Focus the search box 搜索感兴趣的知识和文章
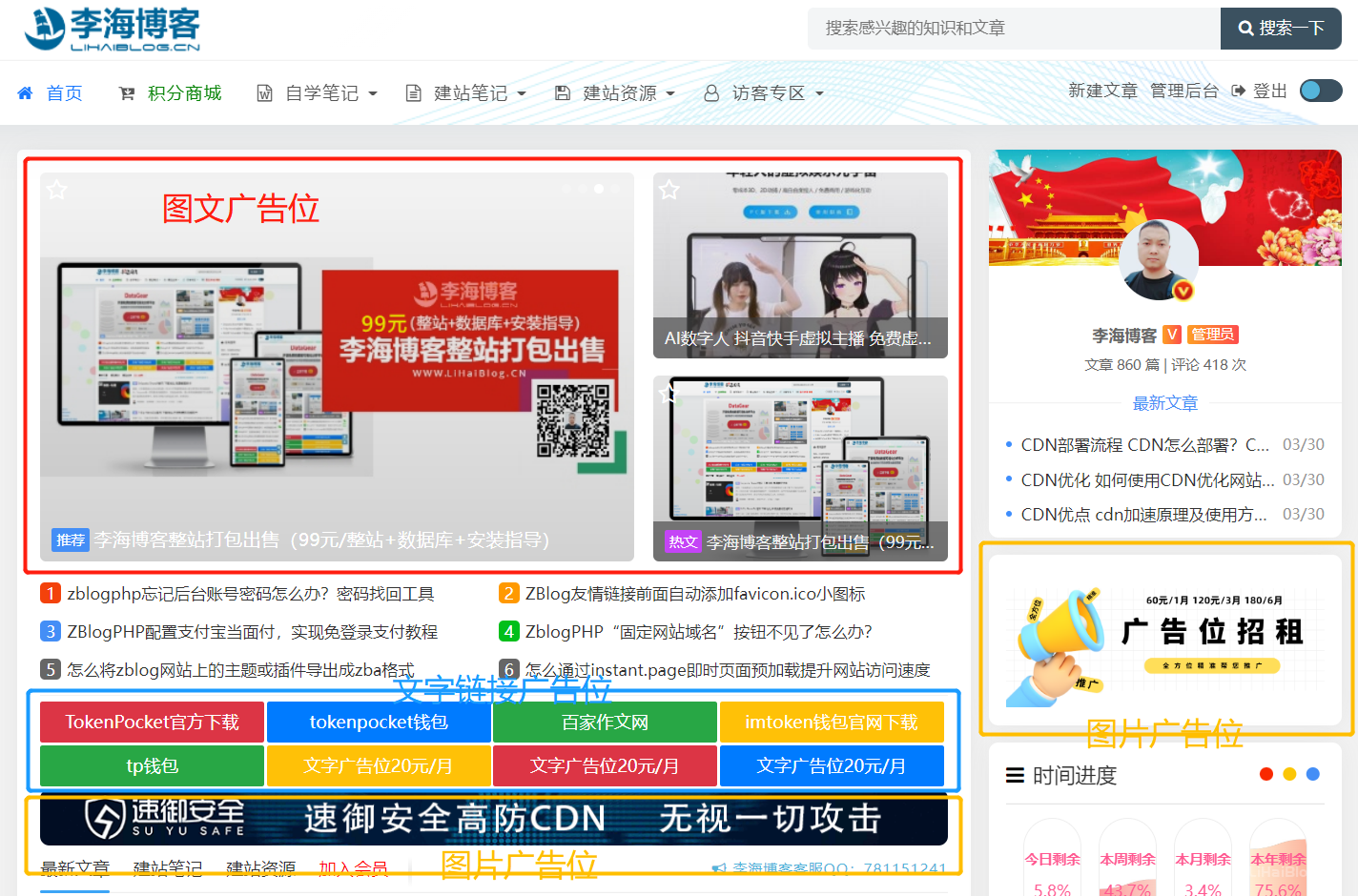 point(1014,29)
